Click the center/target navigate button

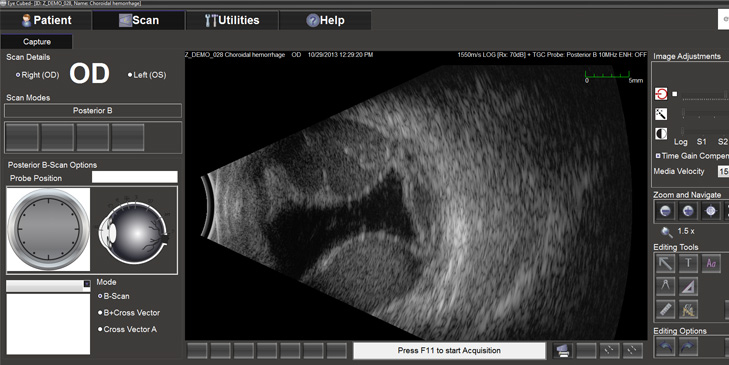pos(710,211)
